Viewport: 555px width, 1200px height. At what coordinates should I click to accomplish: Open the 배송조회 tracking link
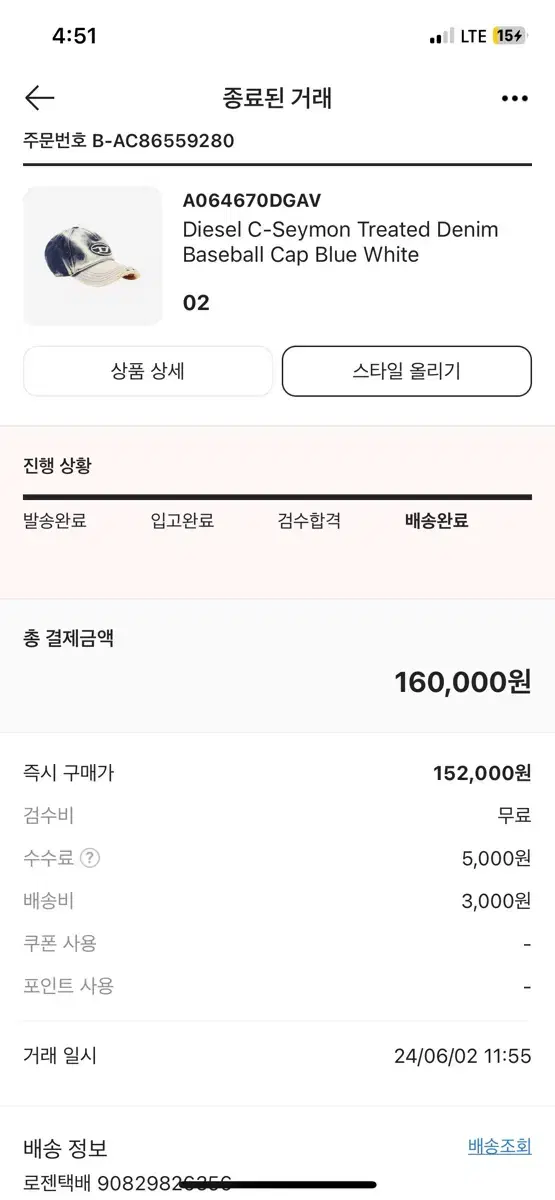point(500,1146)
